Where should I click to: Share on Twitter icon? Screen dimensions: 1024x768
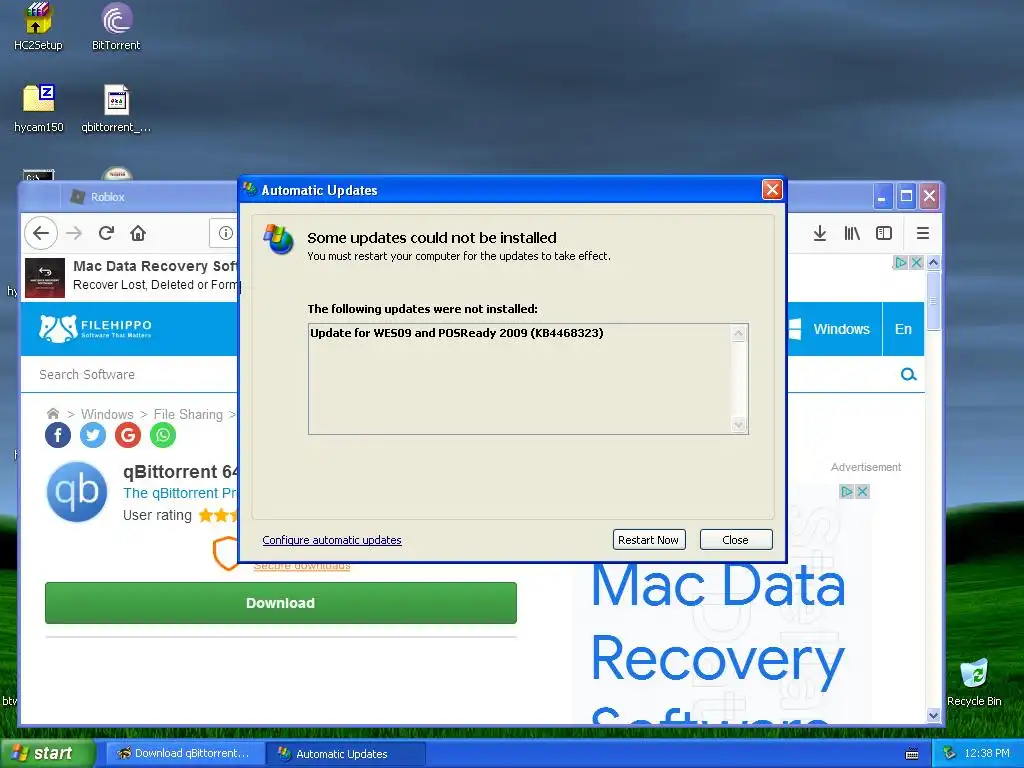[x=93, y=435]
